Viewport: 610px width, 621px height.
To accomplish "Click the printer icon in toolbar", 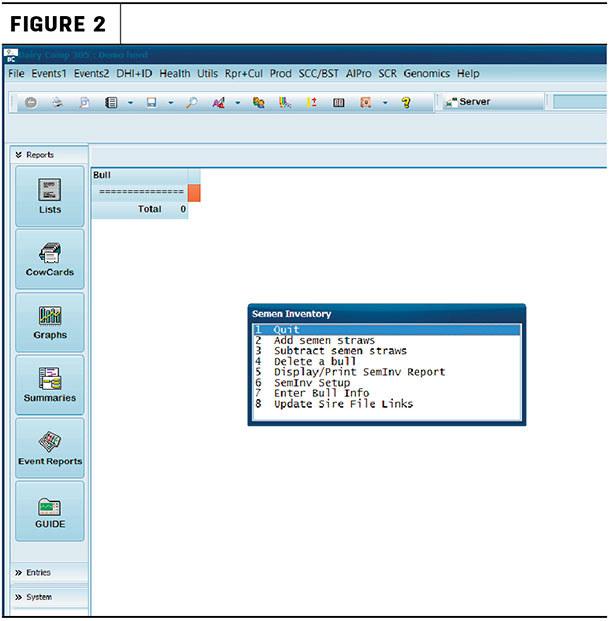I will (x=58, y=103).
